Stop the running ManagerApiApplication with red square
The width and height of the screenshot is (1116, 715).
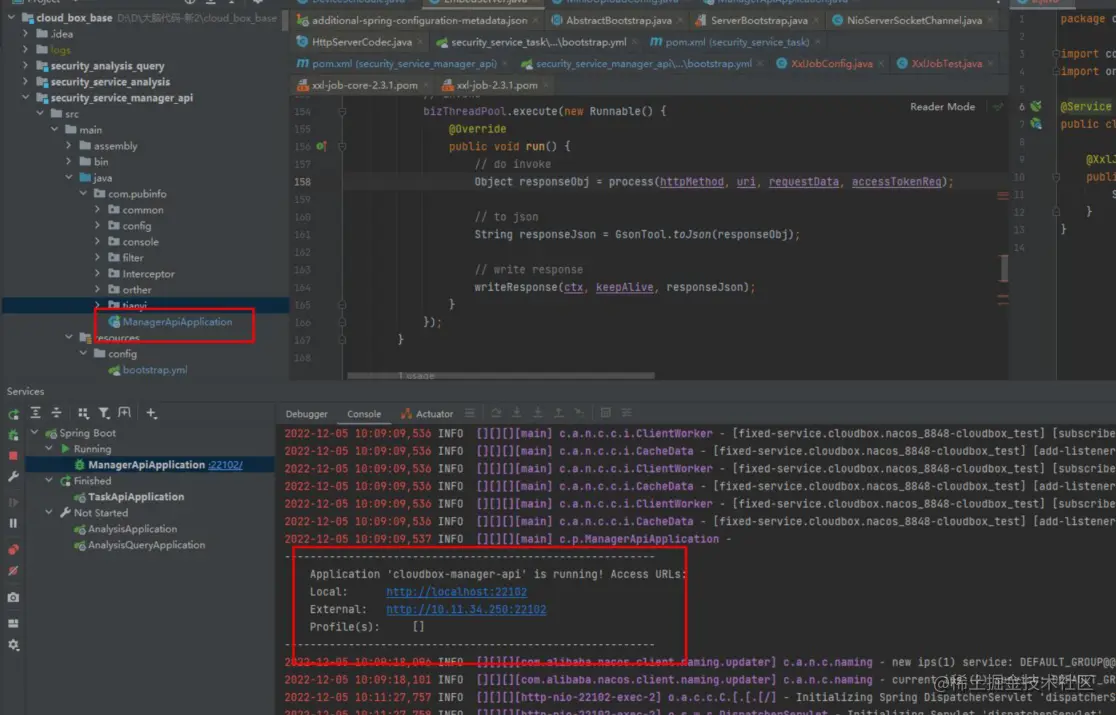pyautogui.click(x=14, y=455)
